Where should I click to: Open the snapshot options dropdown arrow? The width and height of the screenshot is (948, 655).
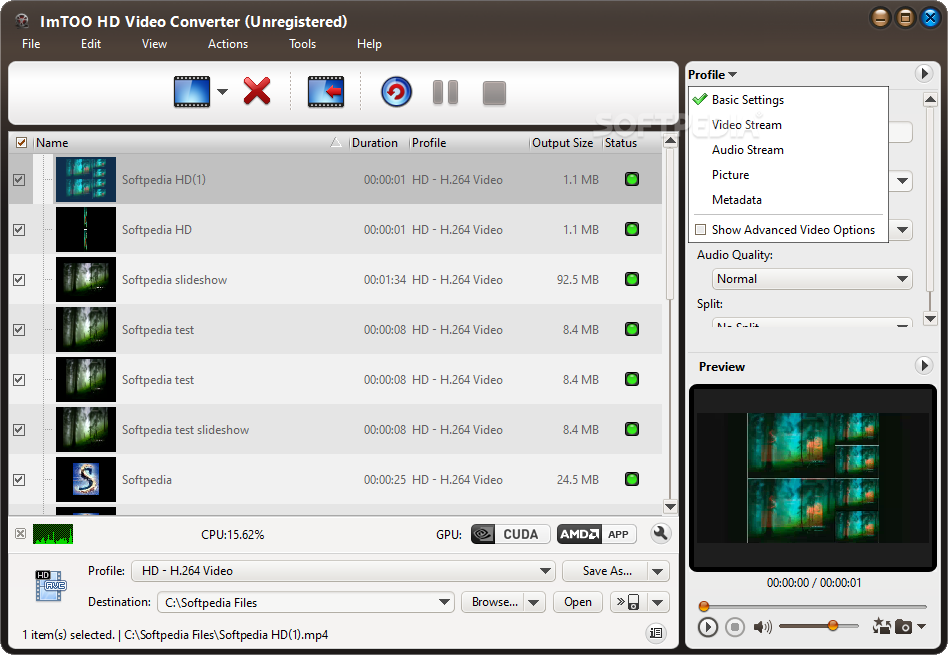(921, 627)
